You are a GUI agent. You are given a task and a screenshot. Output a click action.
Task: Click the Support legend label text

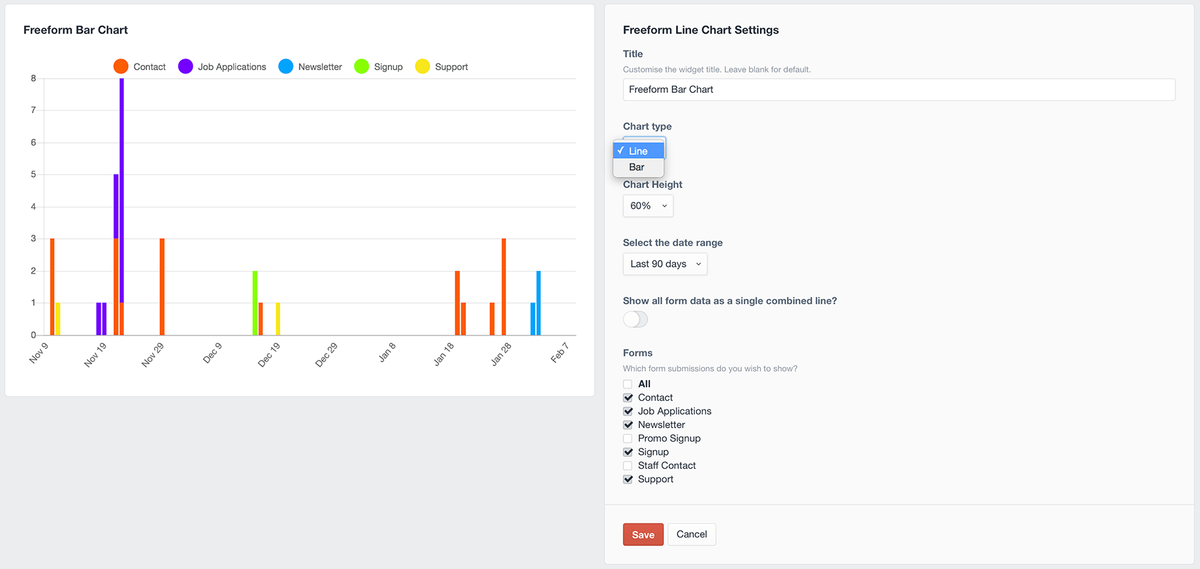[452, 67]
